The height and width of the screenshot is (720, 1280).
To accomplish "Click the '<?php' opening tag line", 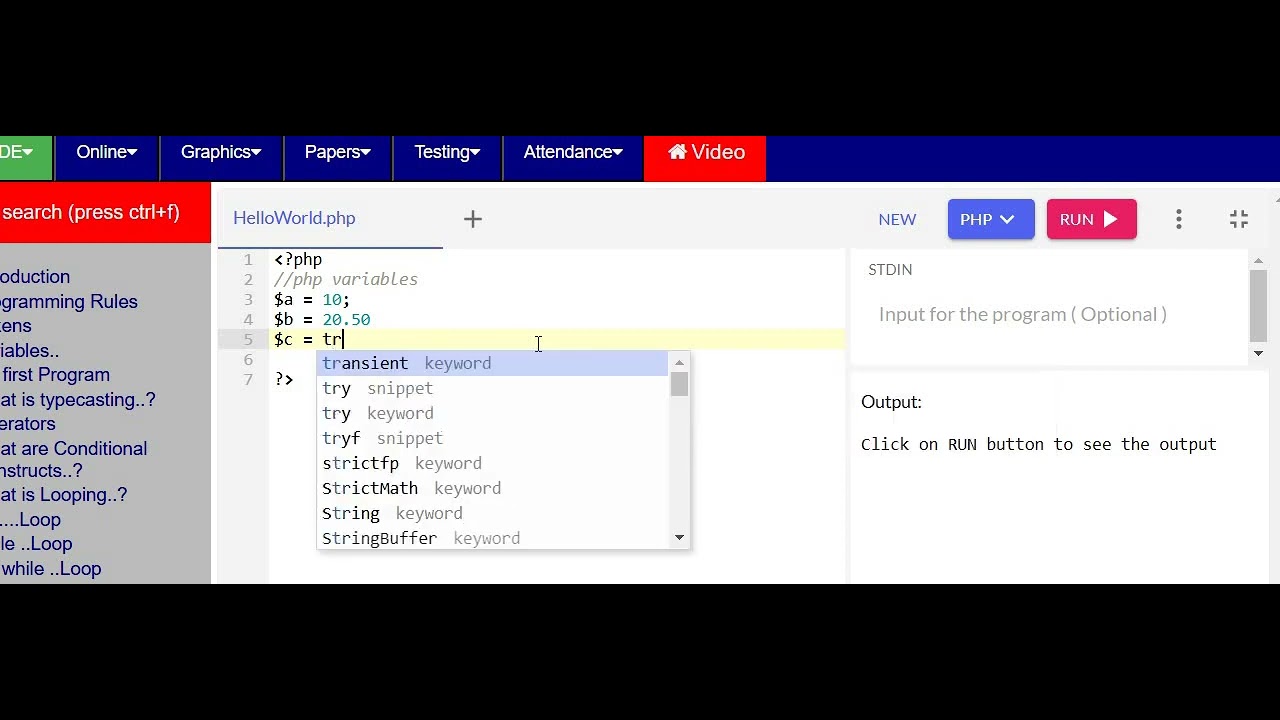I will click(x=298, y=259).
